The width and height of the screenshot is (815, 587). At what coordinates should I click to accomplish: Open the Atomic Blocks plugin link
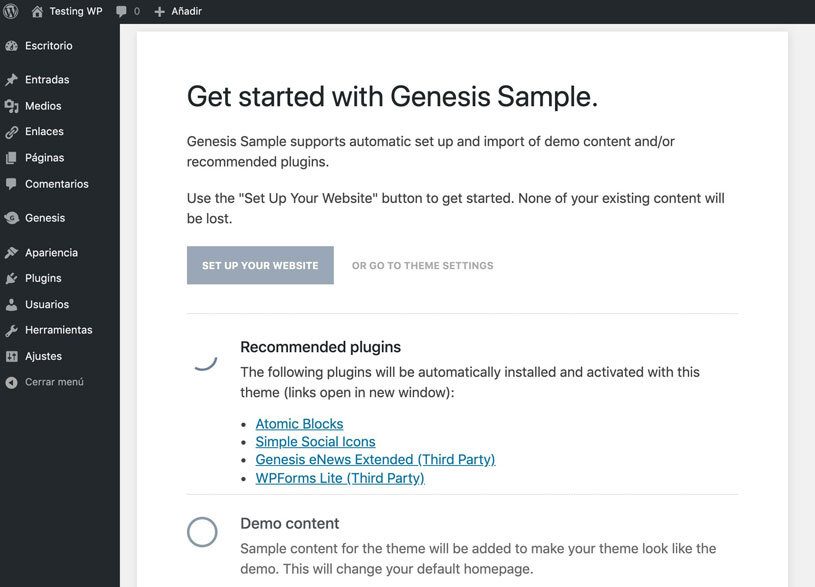tap(299, 424)
